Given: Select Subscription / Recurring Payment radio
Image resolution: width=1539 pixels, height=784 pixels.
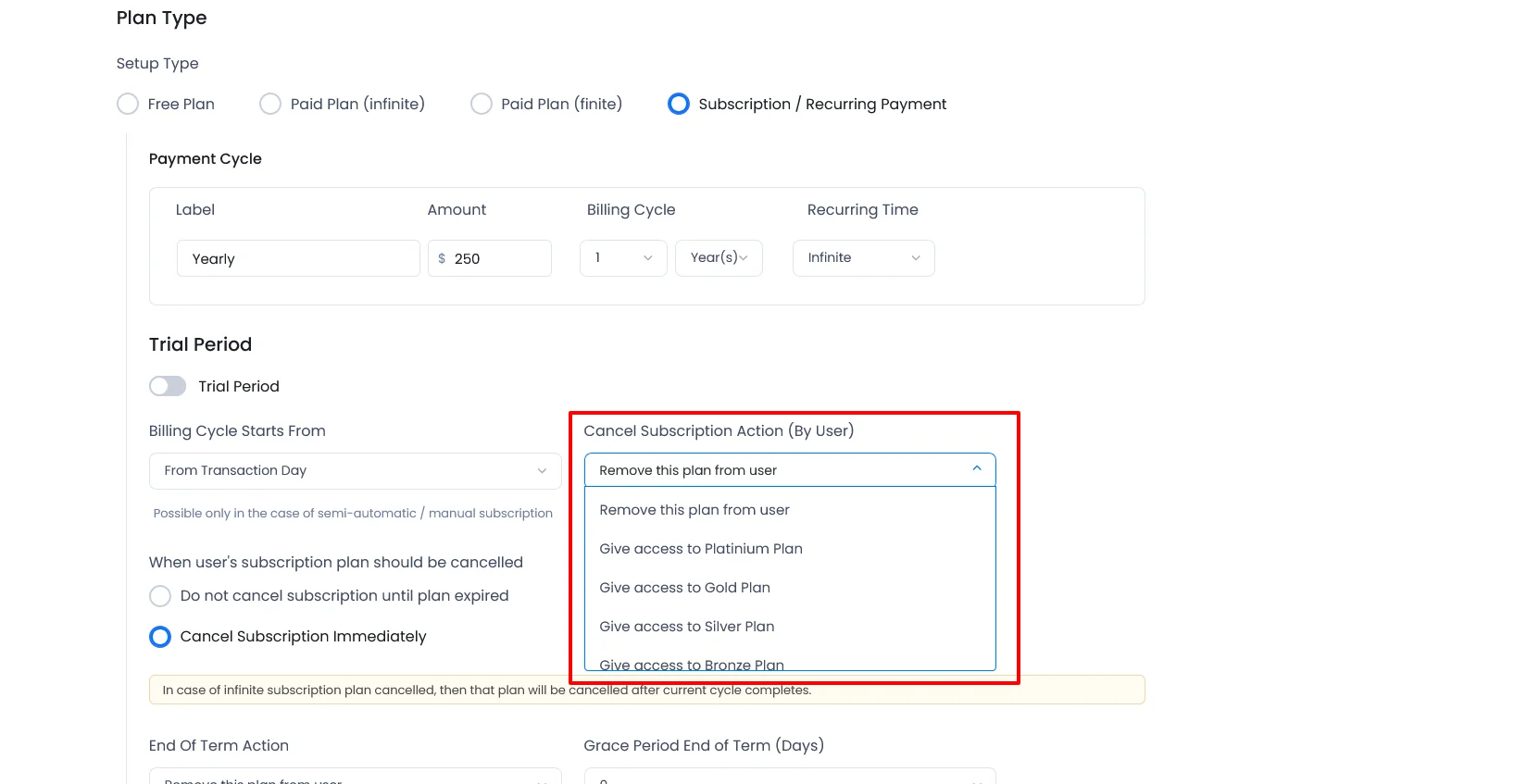Looking at the screenshot, I should (679, 104).
